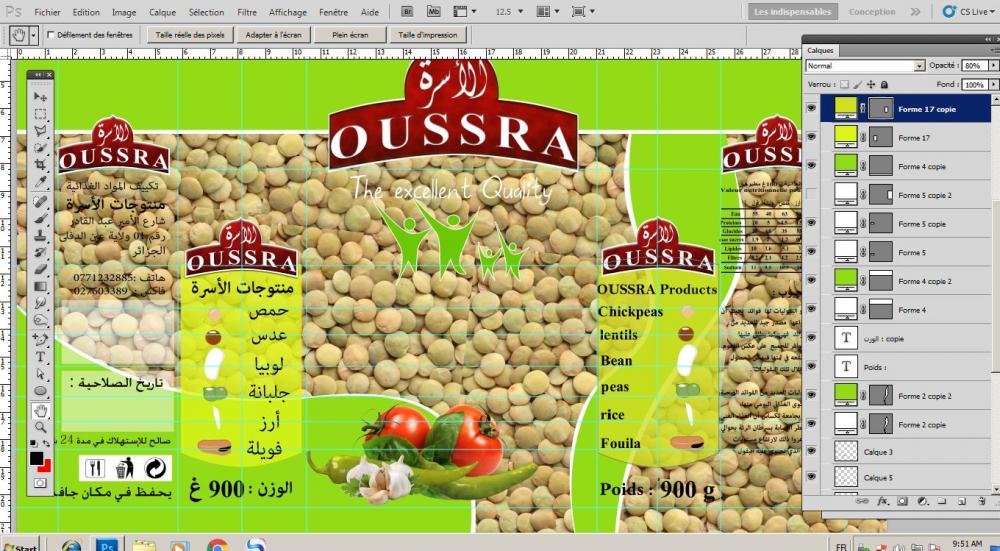Viewport: 1000px width, 551px height.
Task: Select the Pen tool
Action: coord(40,339)
